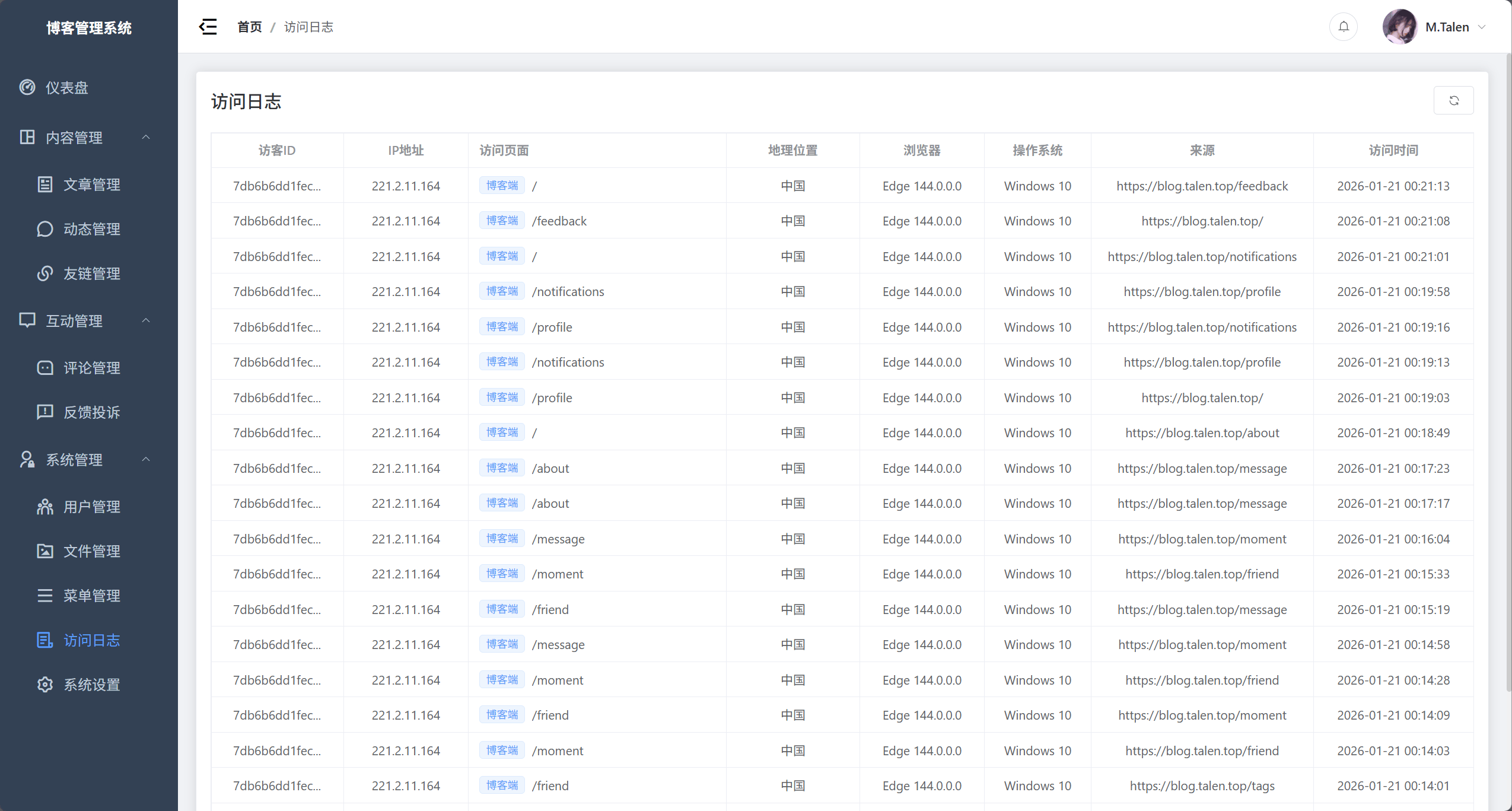Select 用户管理 in the sidebar
The image size is (1512, 811).
point(91,507)
